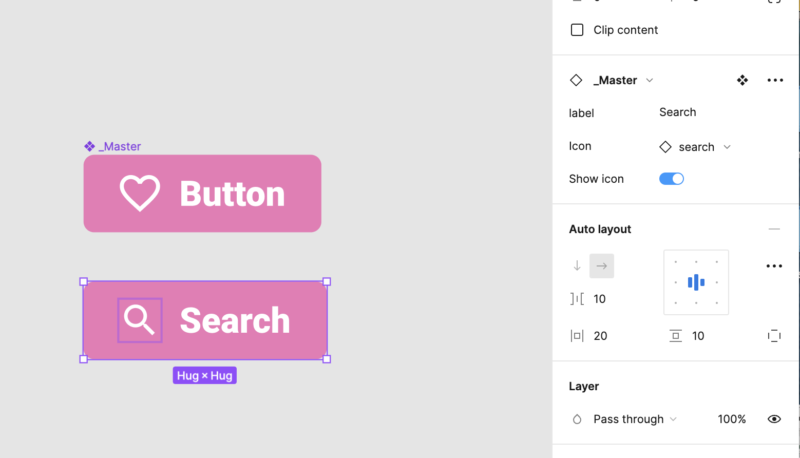
Task: Open the Icon search swap dropdown
Action: 696,147
